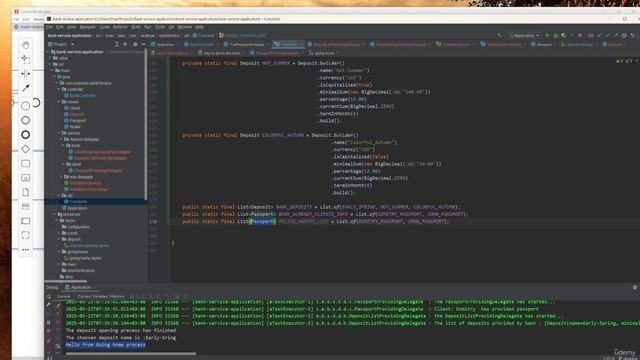Create an intermediate event from Camunda palette
Screen dimensions: 640x360
pos(25,120)
